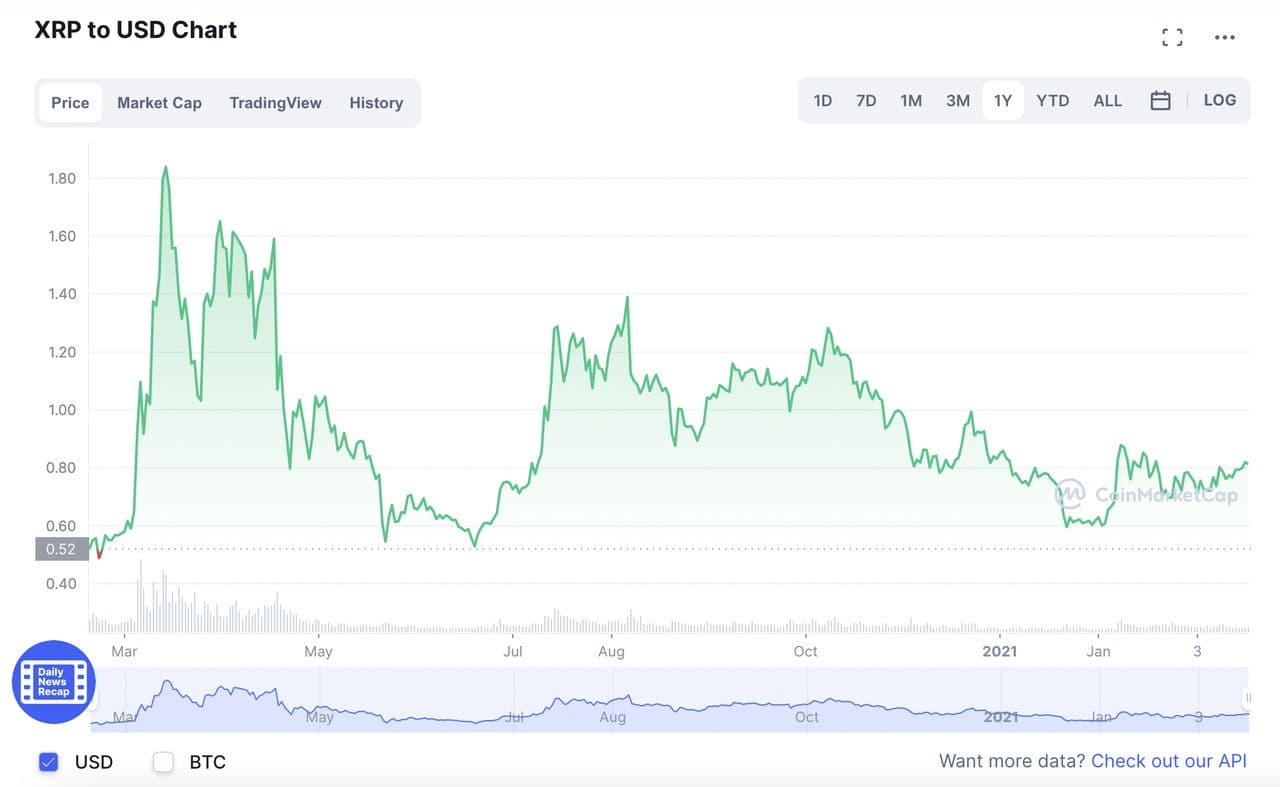This screenshot has height=787, width=1280.
Task: Select the History tab
Action: [x=376, y=103]
